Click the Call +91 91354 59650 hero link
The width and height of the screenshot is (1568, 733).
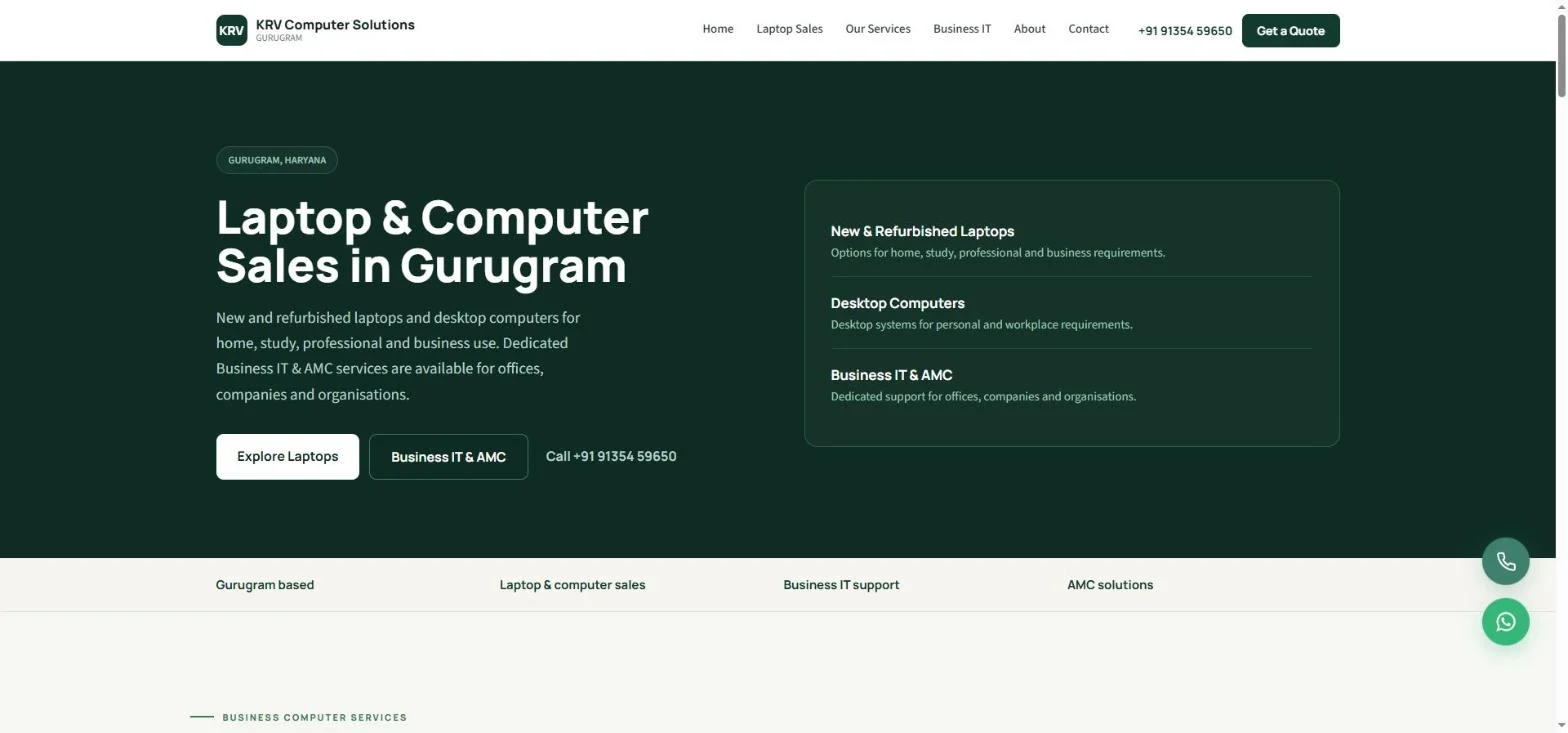point(611,456)
